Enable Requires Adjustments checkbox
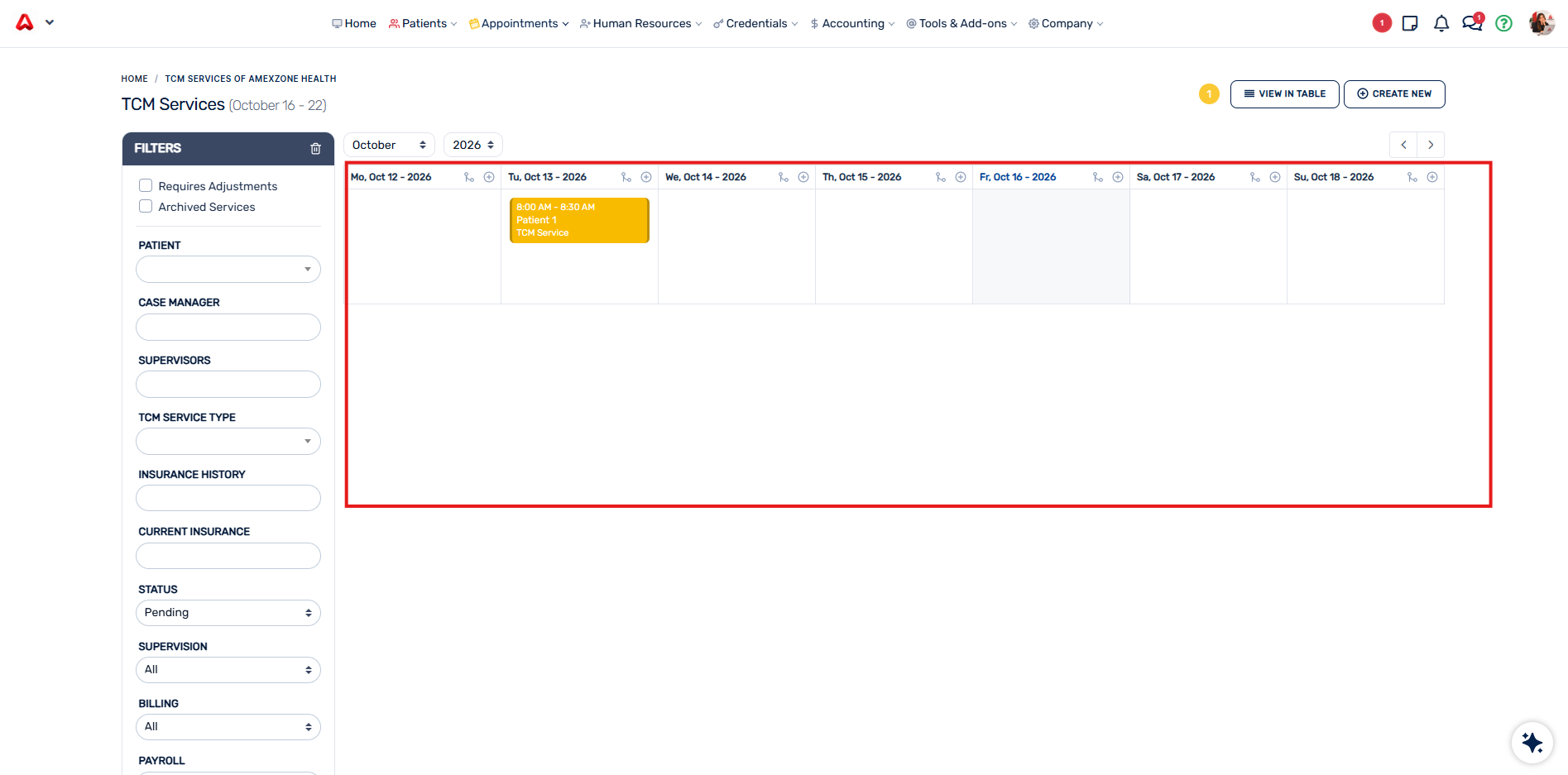The image size is (1568, 775). tap(146, 185)
